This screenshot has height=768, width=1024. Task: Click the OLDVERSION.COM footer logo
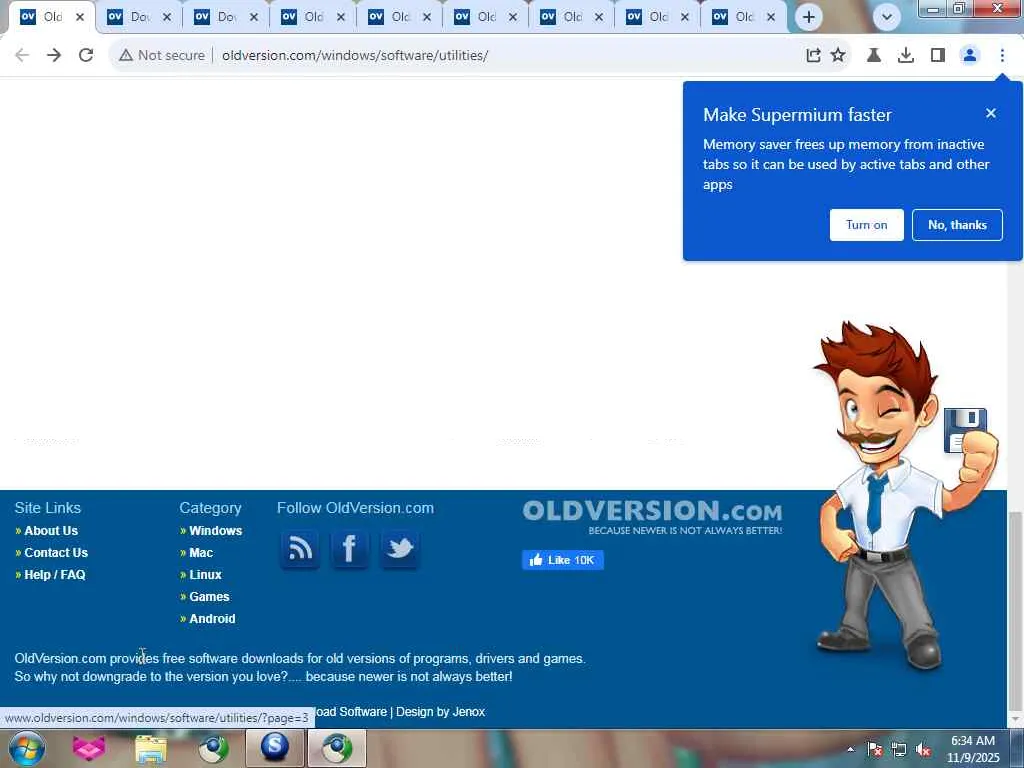(x=652, y=517)
